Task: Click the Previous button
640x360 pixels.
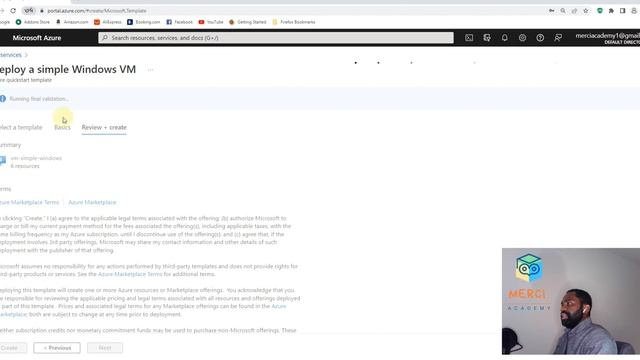Action: (x=57, y=348)
